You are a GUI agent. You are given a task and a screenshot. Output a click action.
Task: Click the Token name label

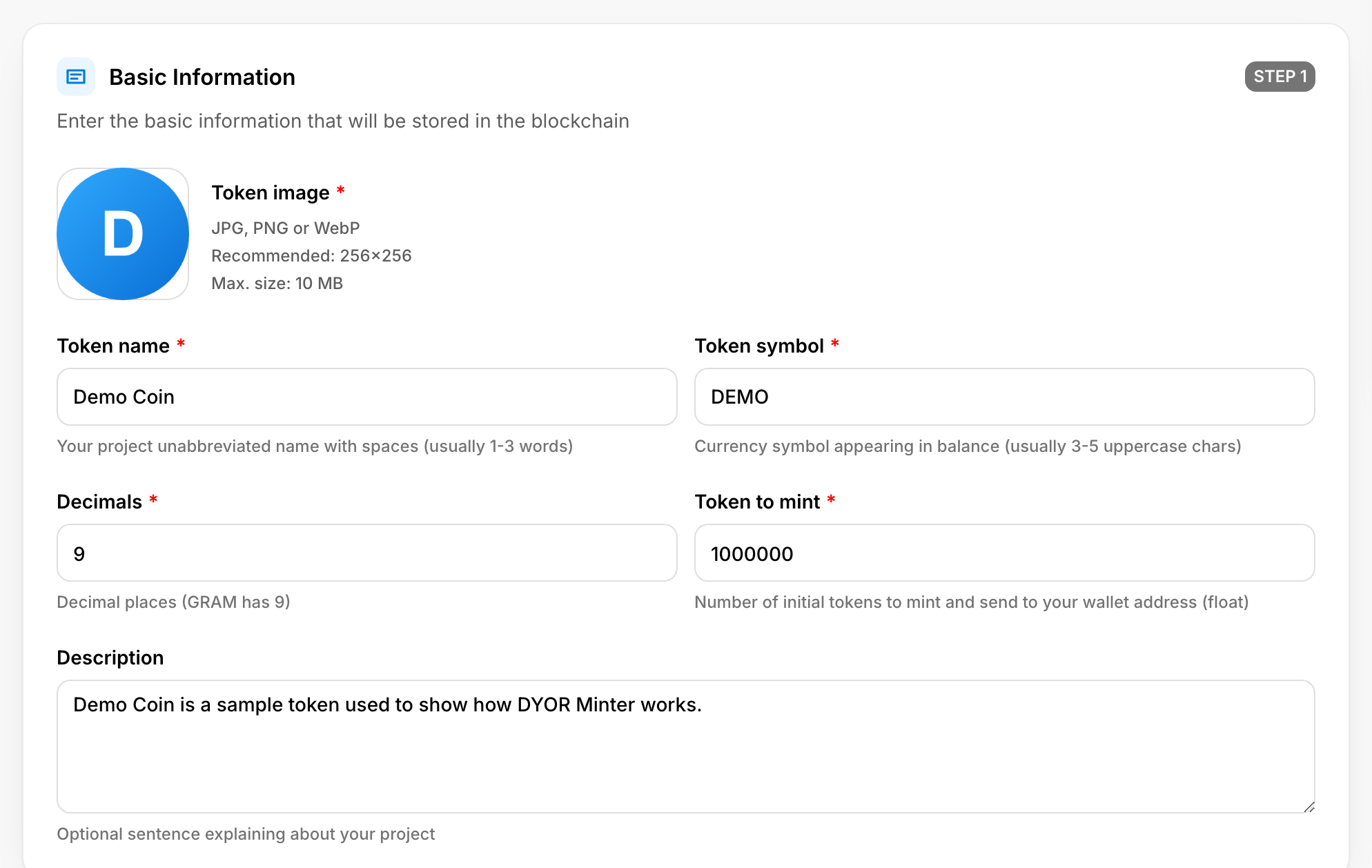(x=113, y=346)
